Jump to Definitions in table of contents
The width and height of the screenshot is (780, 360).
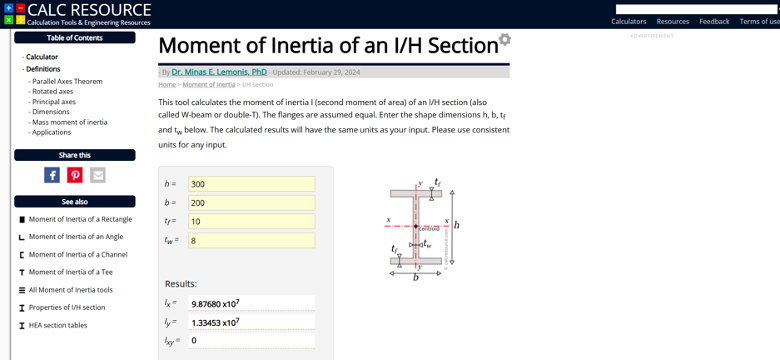pos(43,69)
